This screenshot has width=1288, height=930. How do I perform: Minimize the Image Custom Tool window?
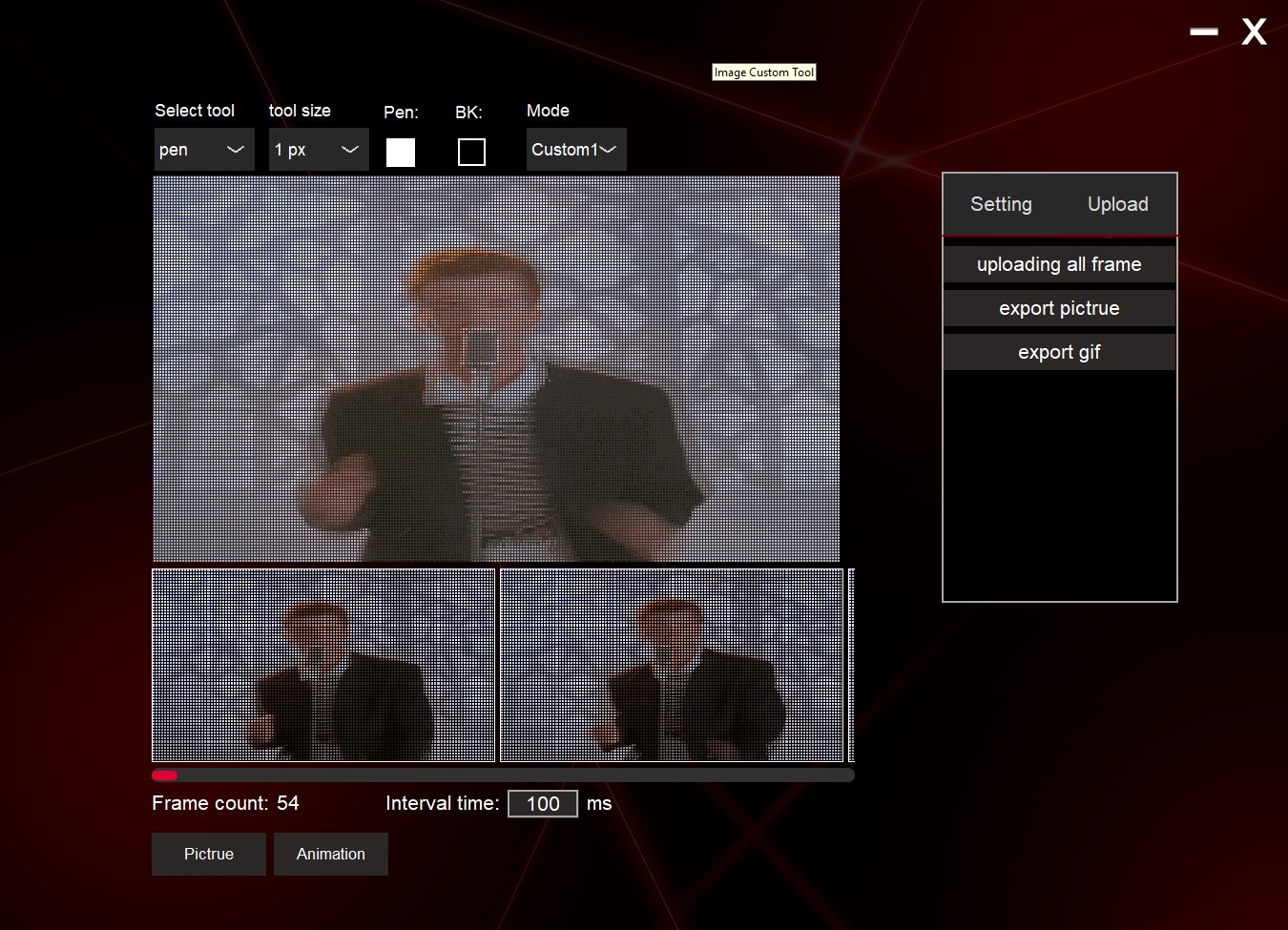click(1204, 31)
